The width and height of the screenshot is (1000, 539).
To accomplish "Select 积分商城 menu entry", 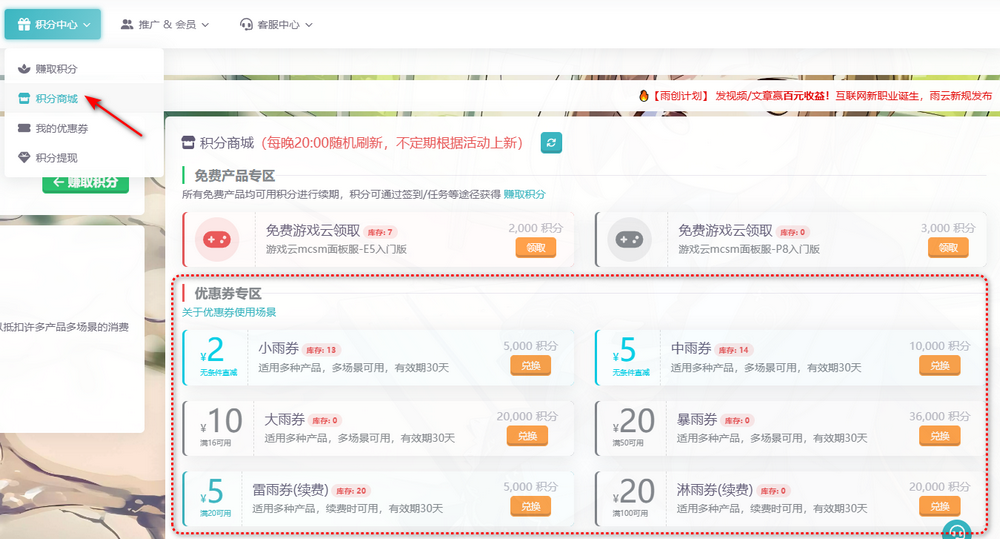I will pos(56,99).
